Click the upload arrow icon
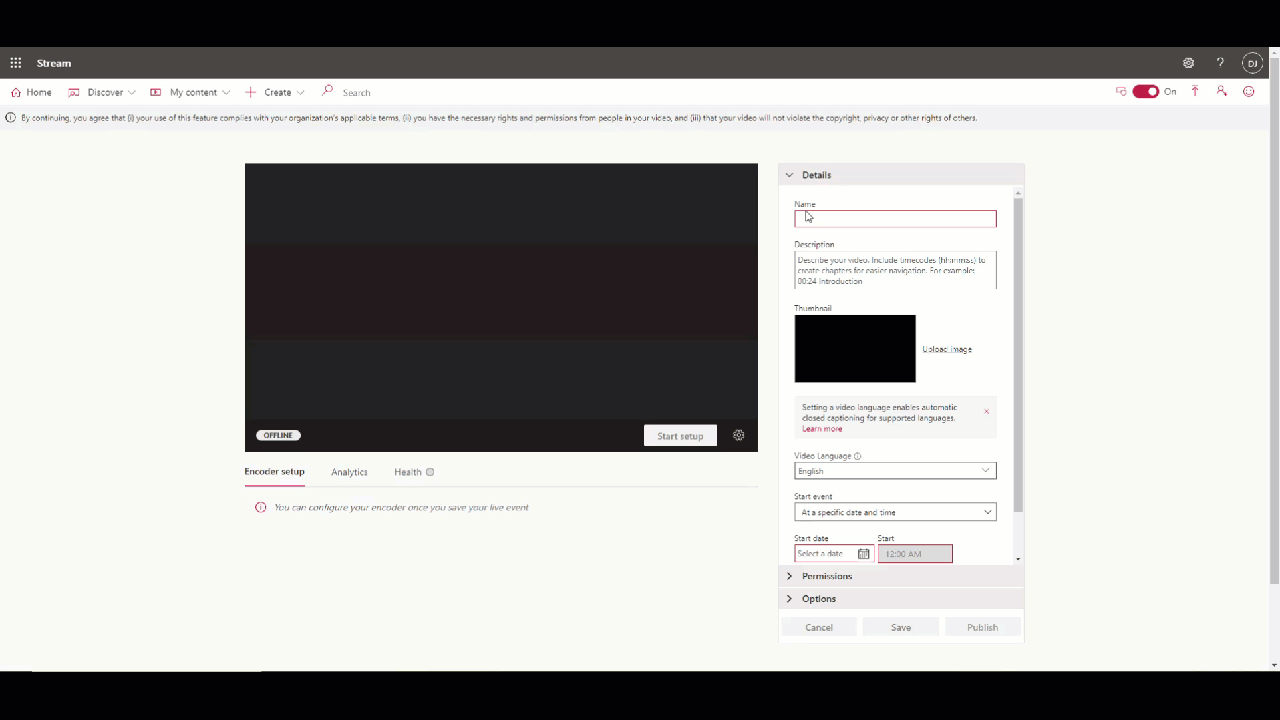The image size is (1280, 720). pos(1195,91)
